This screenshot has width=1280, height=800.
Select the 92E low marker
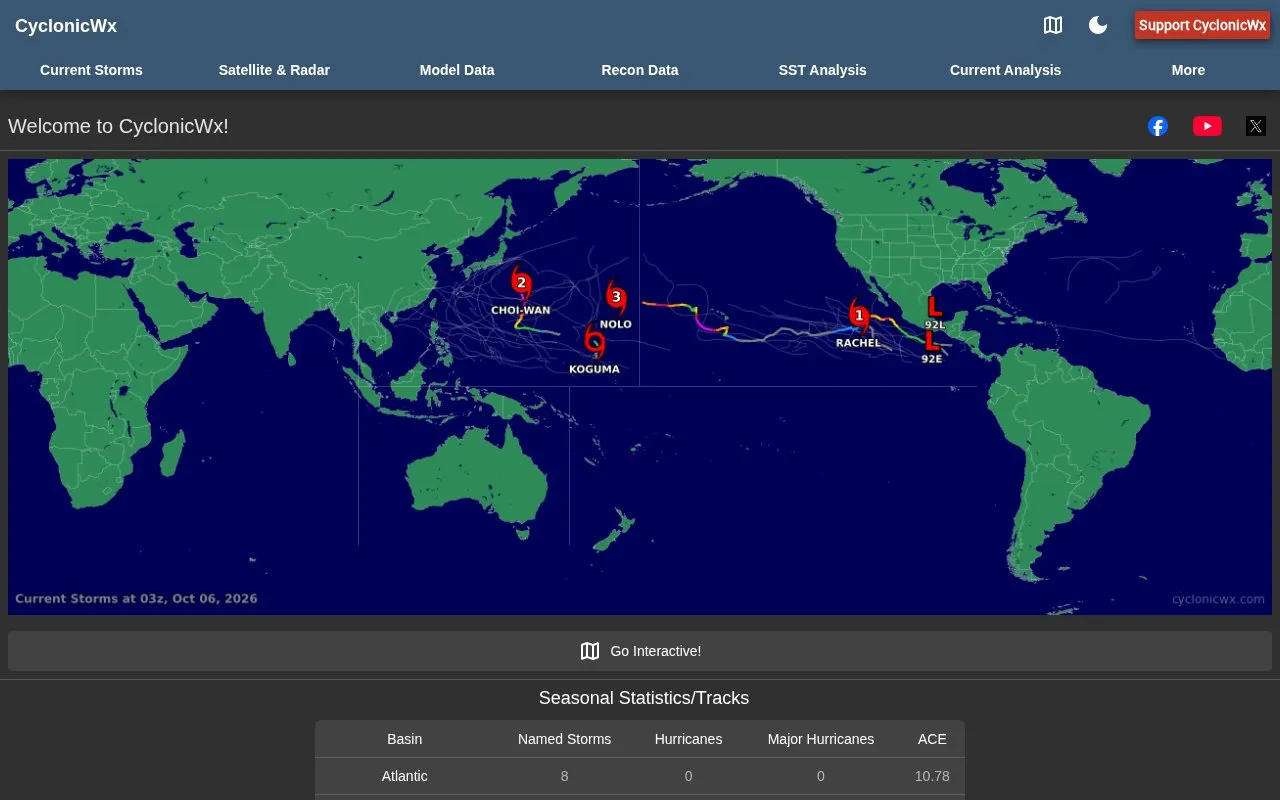pyautogui.click(x=932, y=340)
